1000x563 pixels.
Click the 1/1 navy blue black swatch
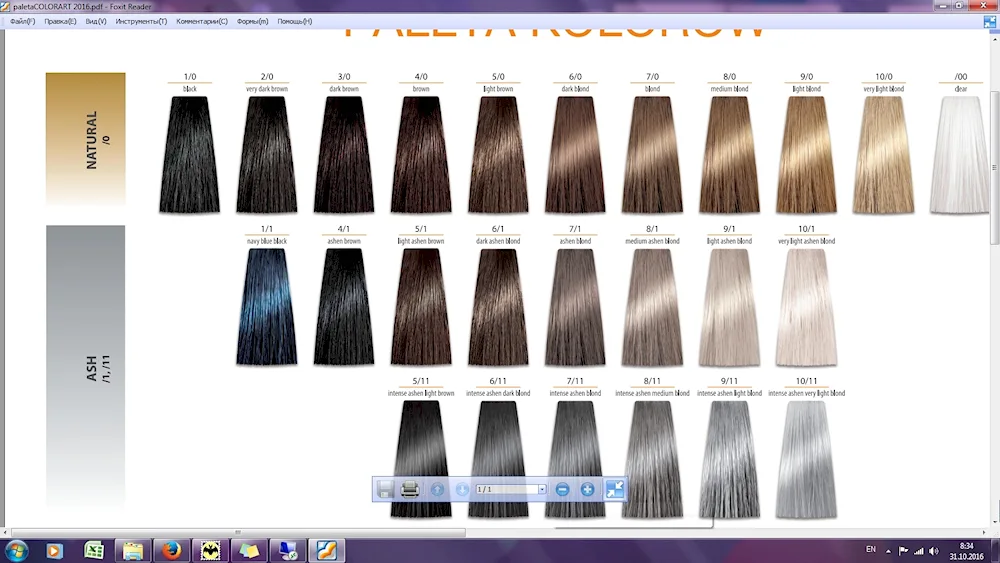click(267, 306)
